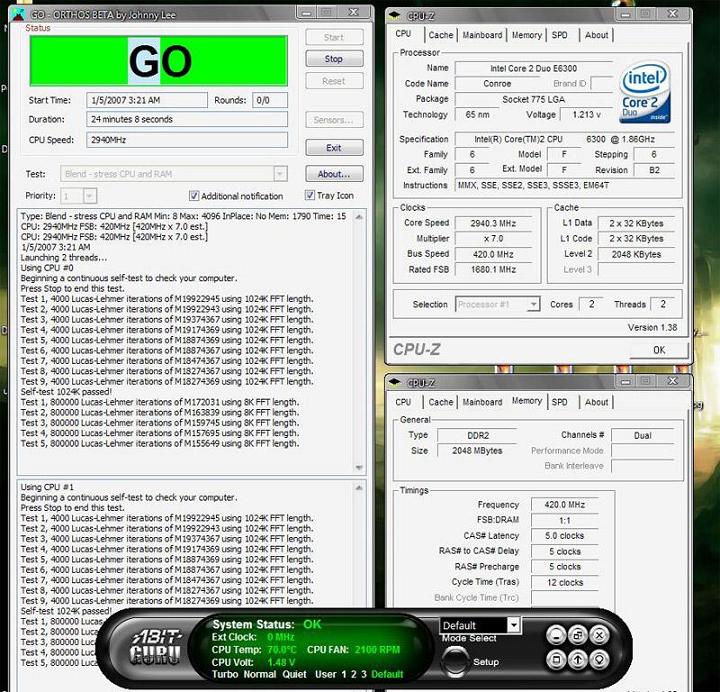Switch to Memory tab in upper CPU-Z window
720x692 pixels.
[526, 35]
